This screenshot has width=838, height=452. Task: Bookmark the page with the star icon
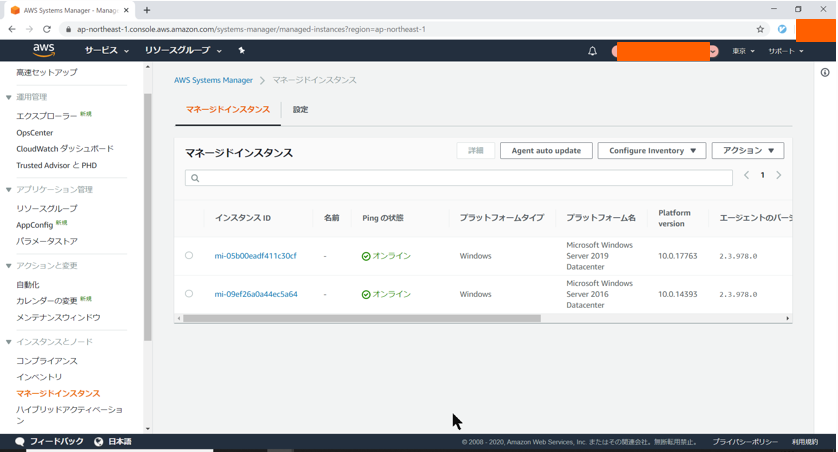760,29
